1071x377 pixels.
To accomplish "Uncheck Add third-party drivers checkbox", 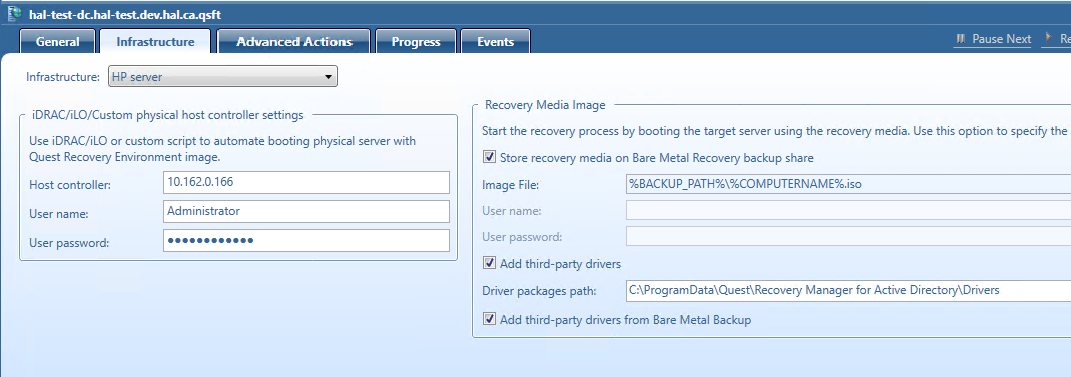I will pos(489,263).
